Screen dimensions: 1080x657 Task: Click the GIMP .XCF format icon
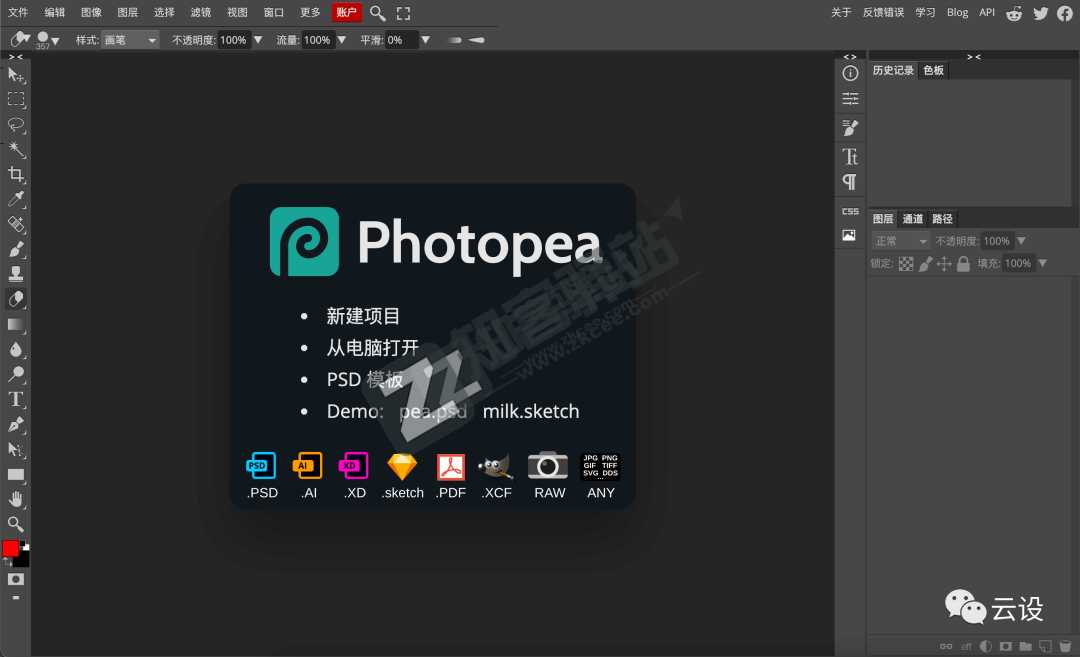(496, 466)
